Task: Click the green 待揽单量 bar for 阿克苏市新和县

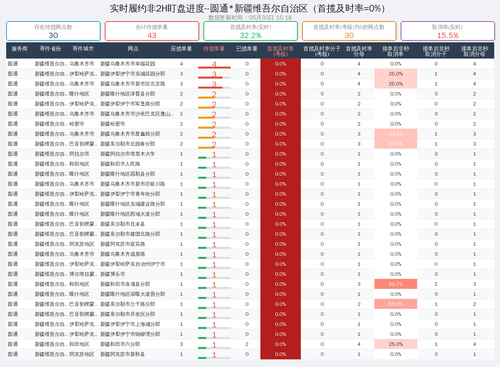Action: pyautogui.click(x=202, y=358)
